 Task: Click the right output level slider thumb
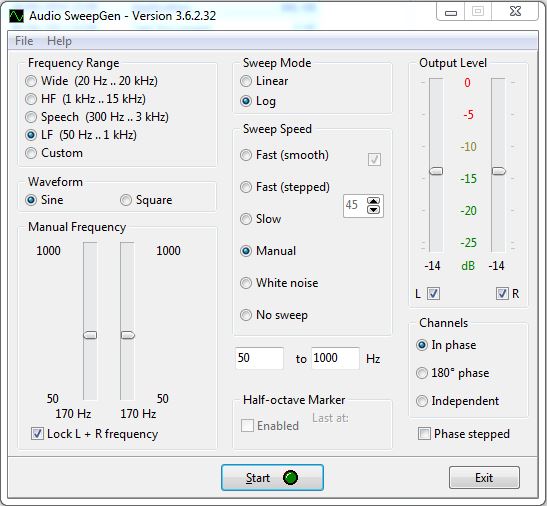point(498,171)
